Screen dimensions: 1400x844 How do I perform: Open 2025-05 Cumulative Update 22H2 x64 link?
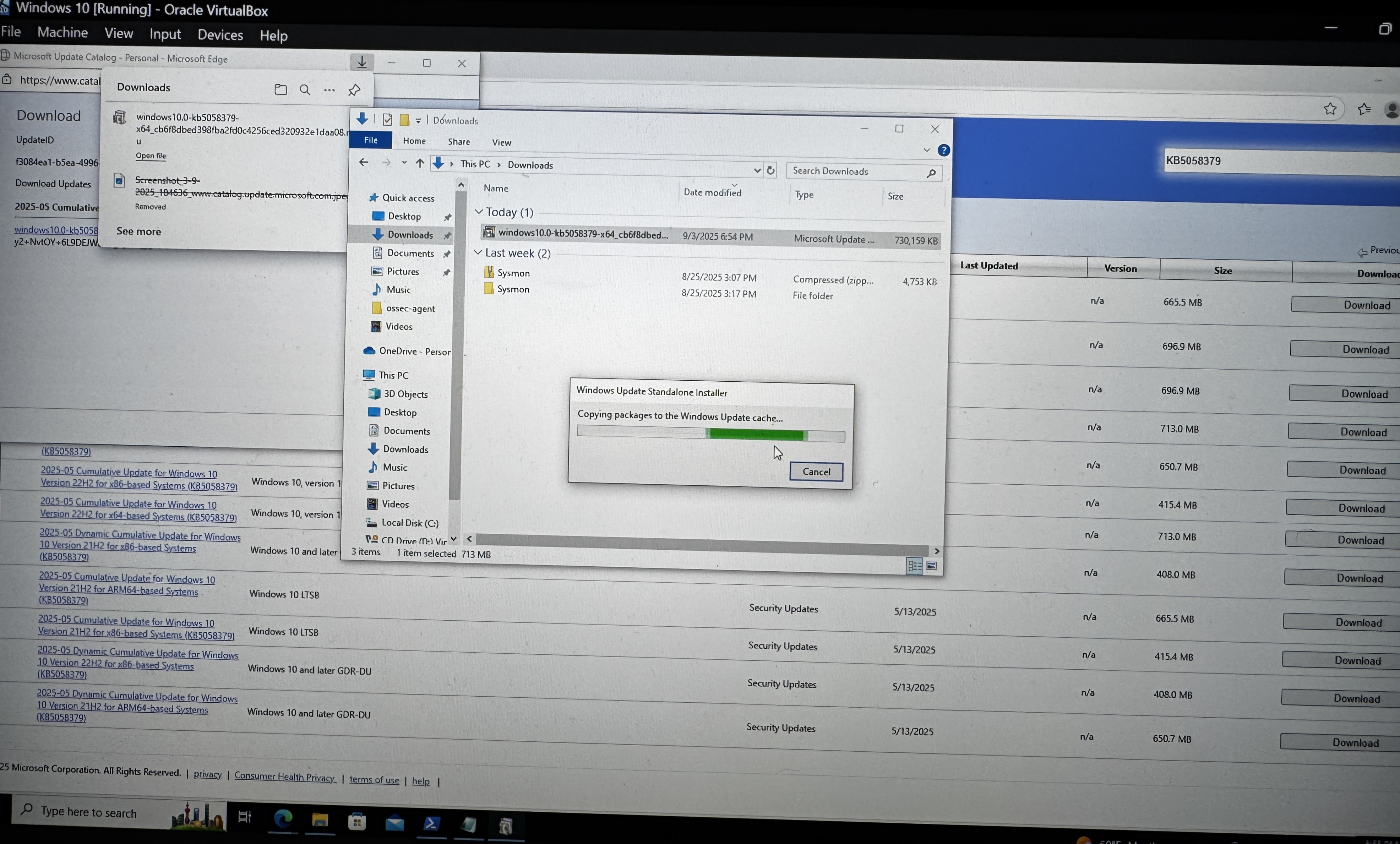tap(138, 510)
